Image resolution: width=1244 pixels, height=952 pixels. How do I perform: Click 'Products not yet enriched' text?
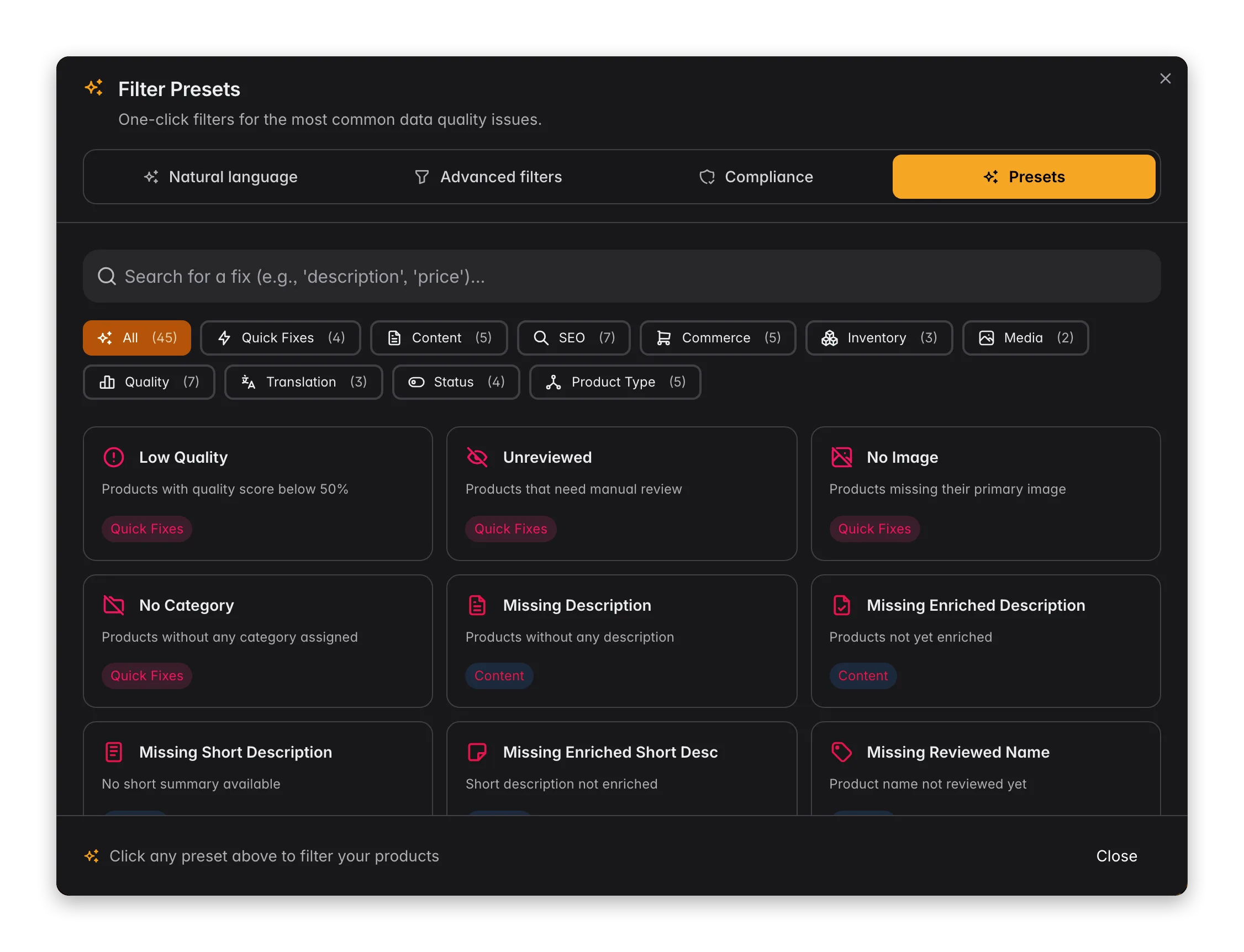coord(910,637)
